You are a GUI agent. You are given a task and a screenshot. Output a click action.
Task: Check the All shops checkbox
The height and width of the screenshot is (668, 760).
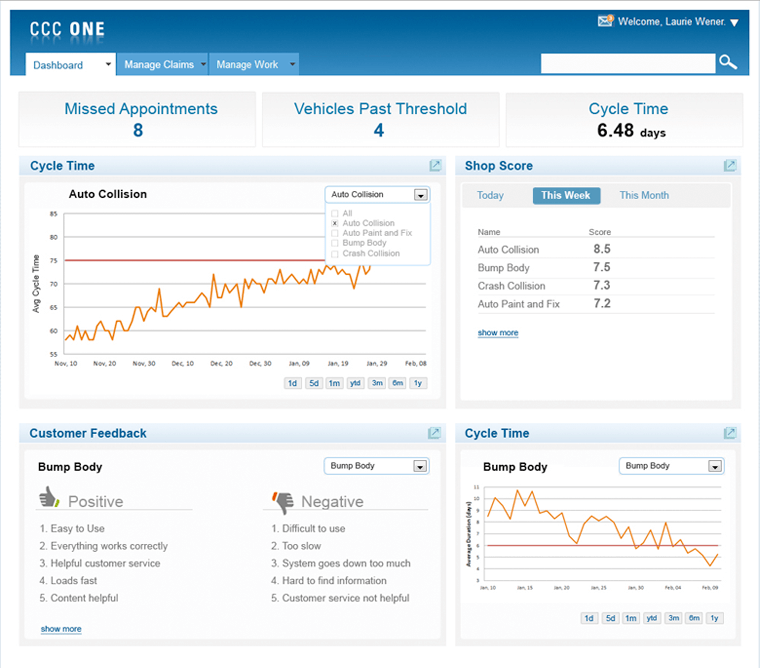click(x=334, y=213)
